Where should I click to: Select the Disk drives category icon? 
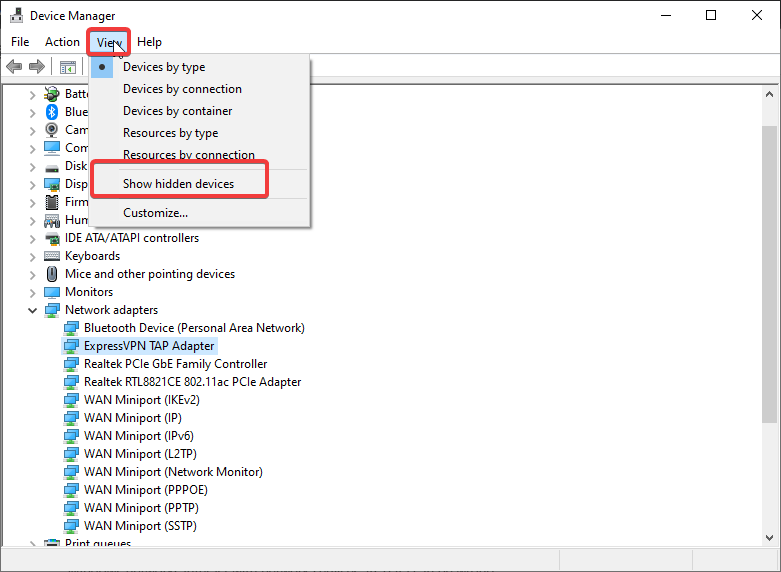[x=52, y=168]
